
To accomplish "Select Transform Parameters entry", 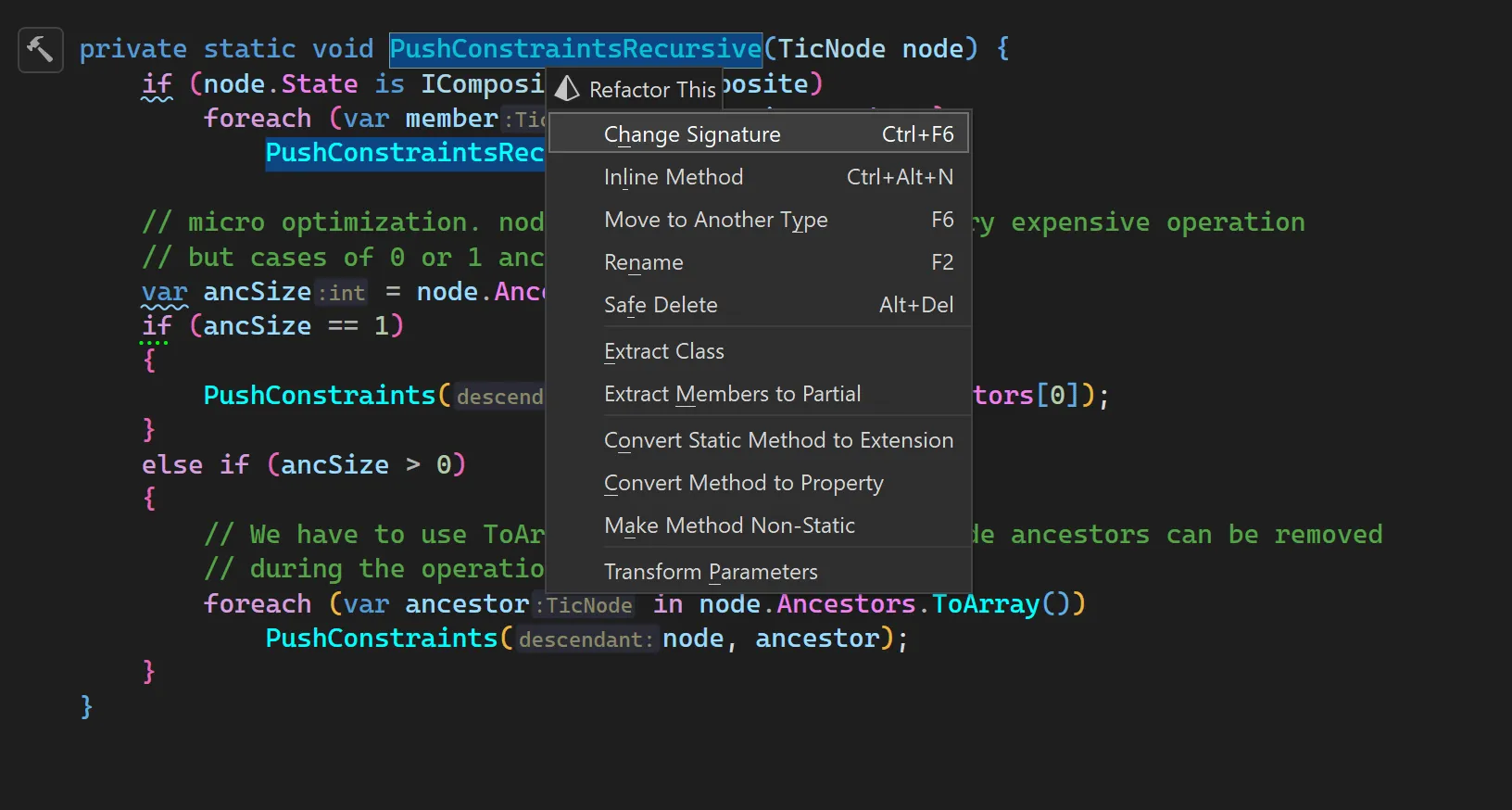I will [759, 571].
